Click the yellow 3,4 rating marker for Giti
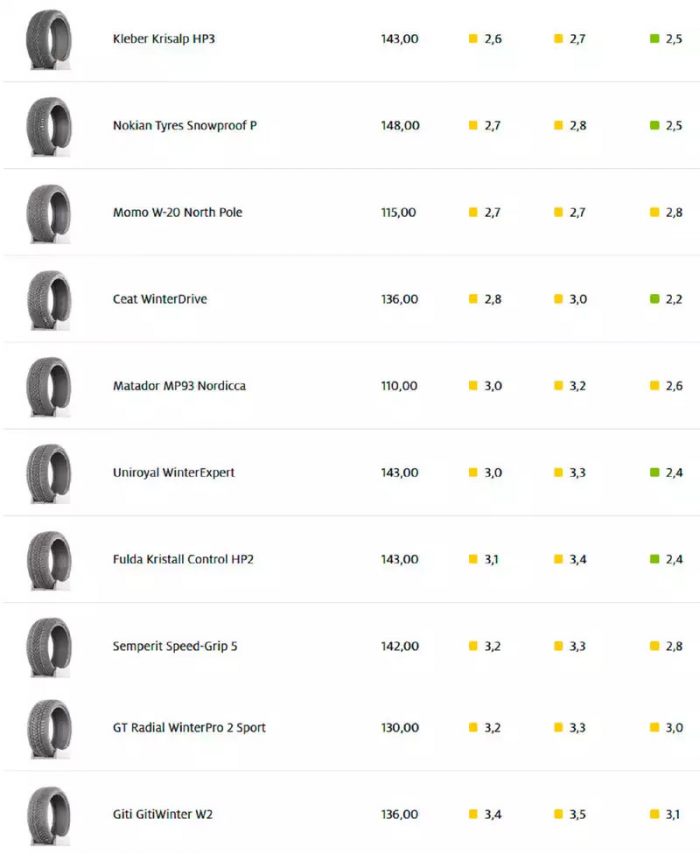This screenshot has width=700, height=854. coord(474,815)
